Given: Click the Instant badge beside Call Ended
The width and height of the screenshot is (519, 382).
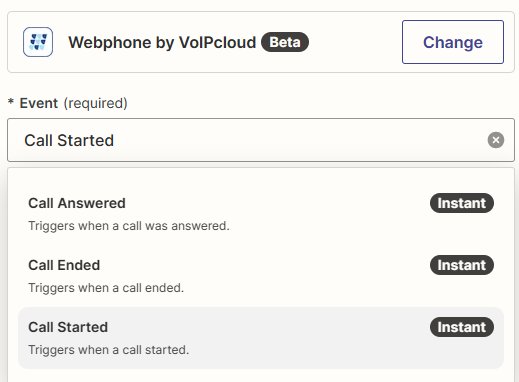Looking at the screenshot, I should point(462,265).
